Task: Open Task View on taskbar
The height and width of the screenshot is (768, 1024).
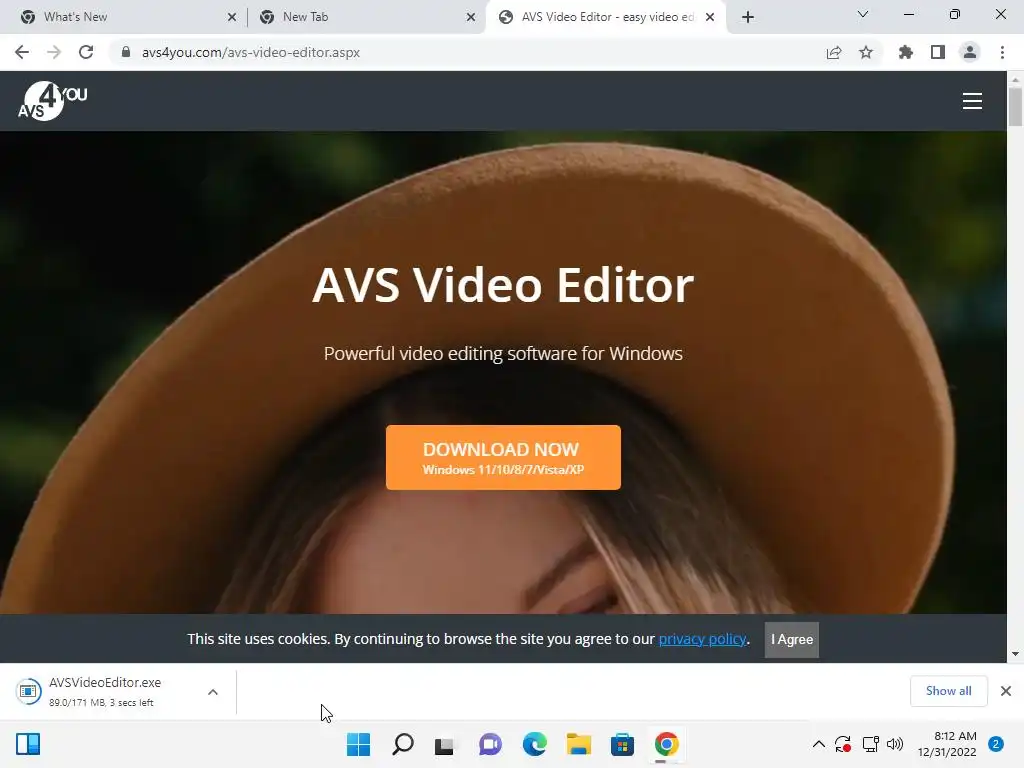Action: click(x=445, y=744)
